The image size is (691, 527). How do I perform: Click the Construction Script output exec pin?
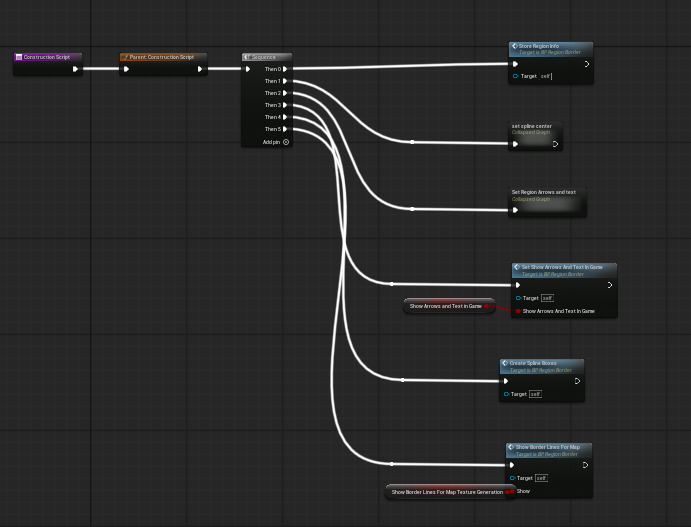[75, 69]
